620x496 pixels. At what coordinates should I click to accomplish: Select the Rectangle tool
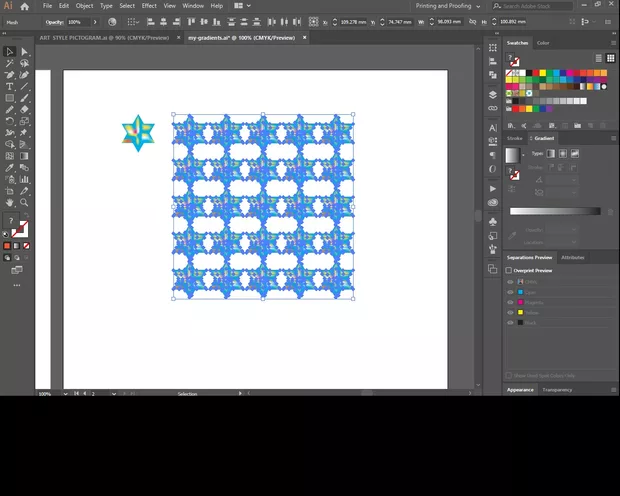pos(10,98)
